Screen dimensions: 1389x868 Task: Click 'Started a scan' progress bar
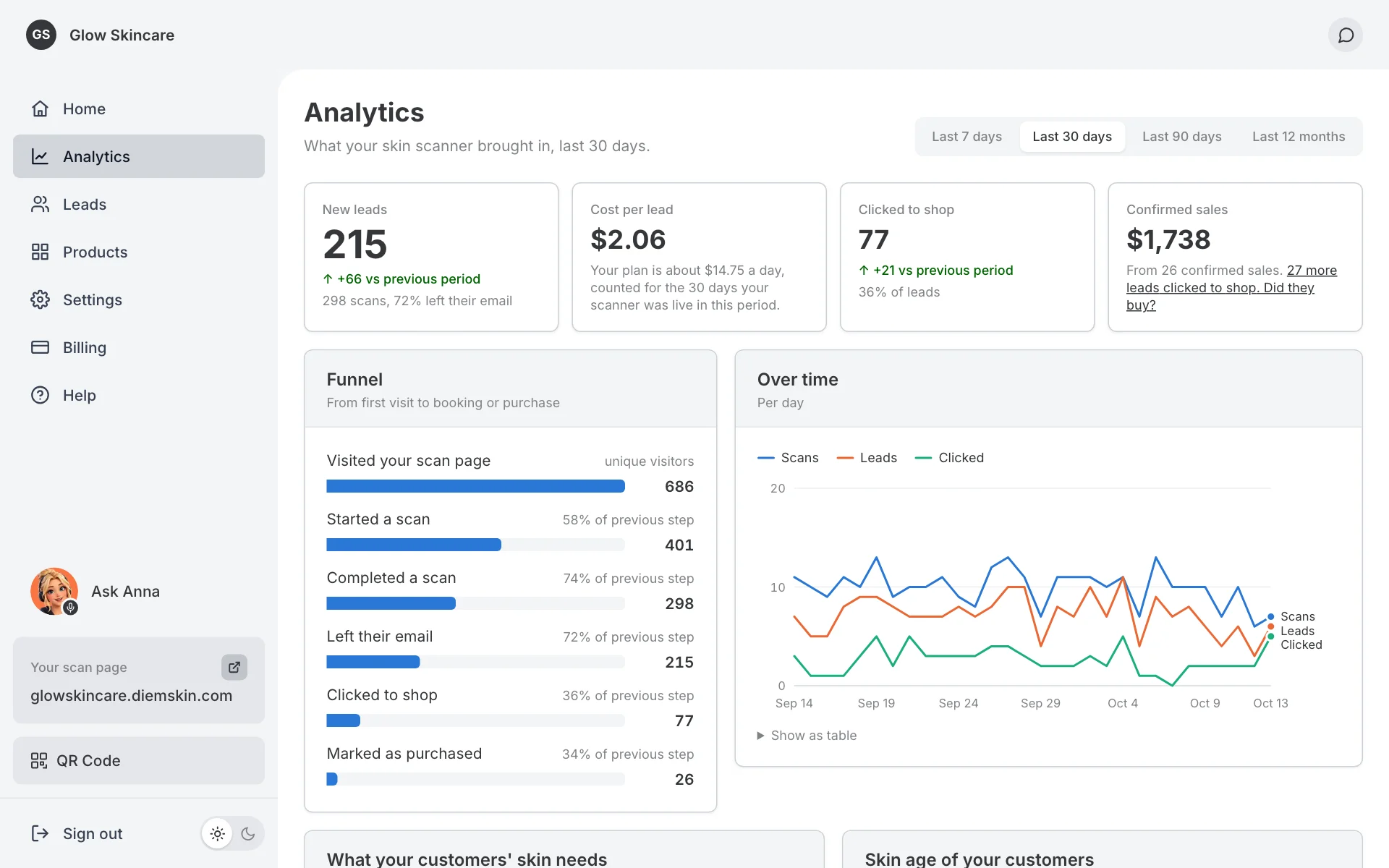pos(475,545)
